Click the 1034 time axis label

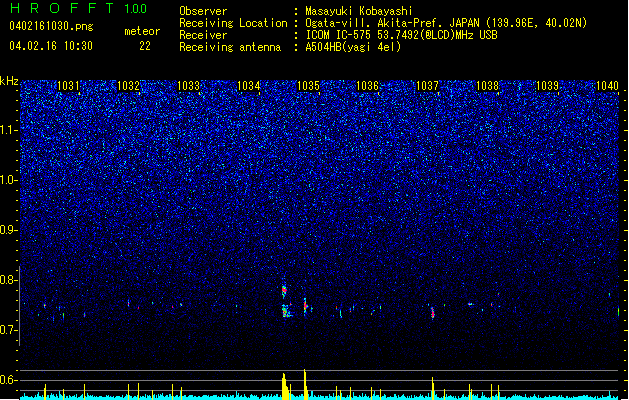pyautogui.click(x=248, y=86)
